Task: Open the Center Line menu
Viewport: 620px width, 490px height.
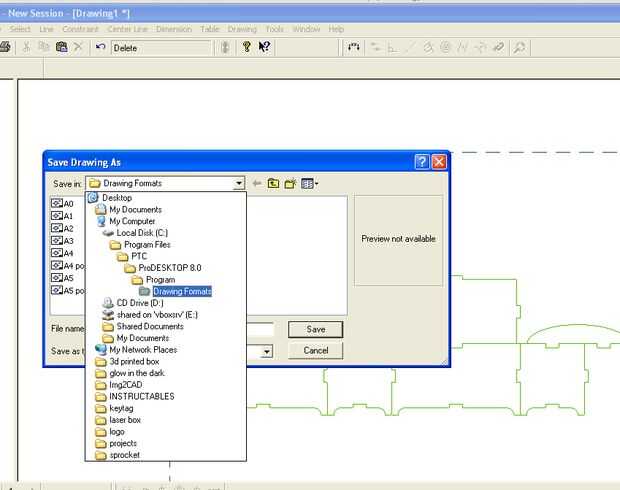Action: pos(127,29)
